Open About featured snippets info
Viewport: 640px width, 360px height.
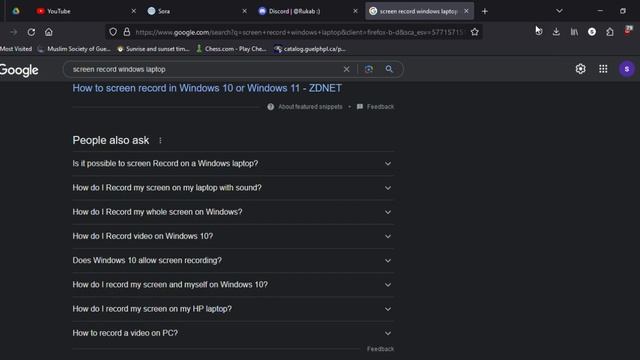pyautogui.click(x=305, y=107)
